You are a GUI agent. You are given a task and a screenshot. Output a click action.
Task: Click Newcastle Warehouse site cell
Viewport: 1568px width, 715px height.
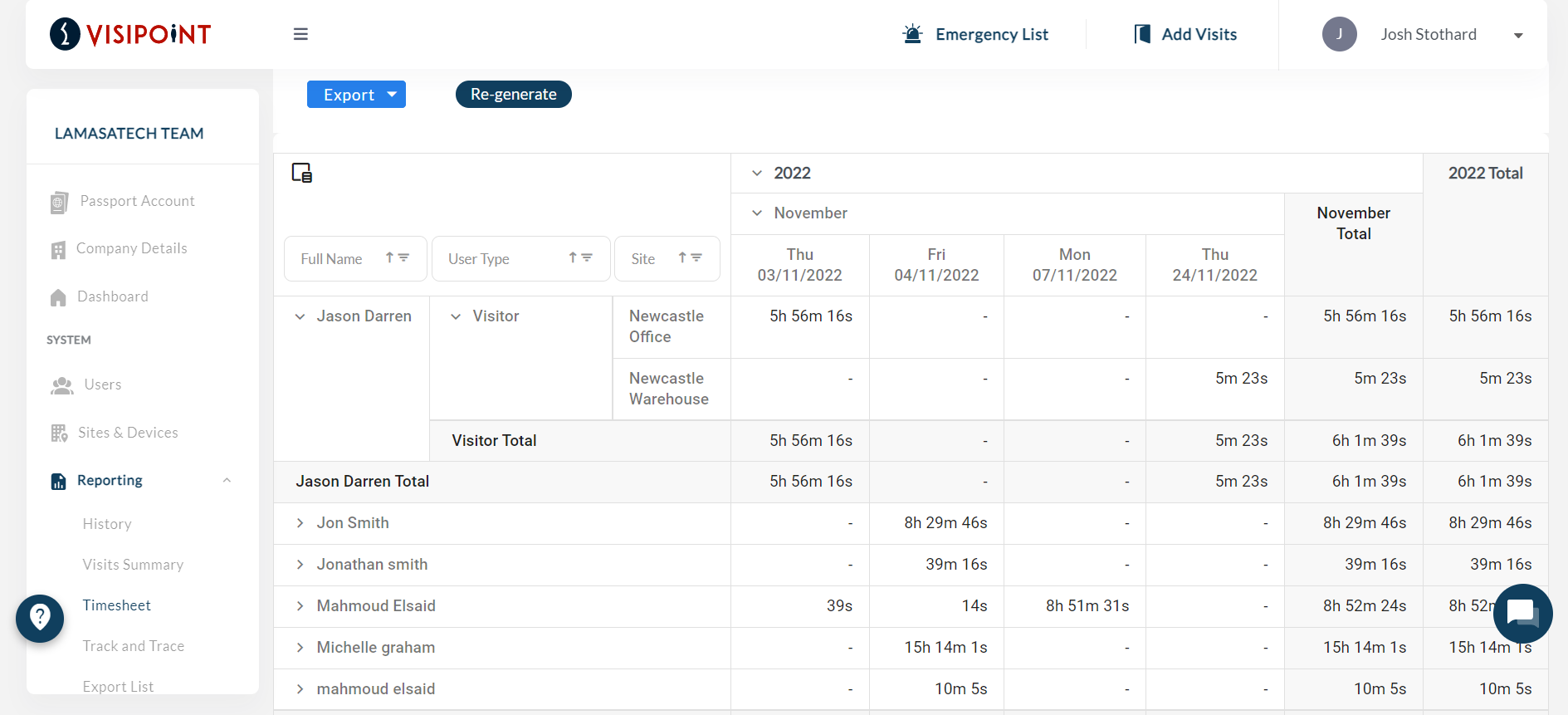(672, 389)
